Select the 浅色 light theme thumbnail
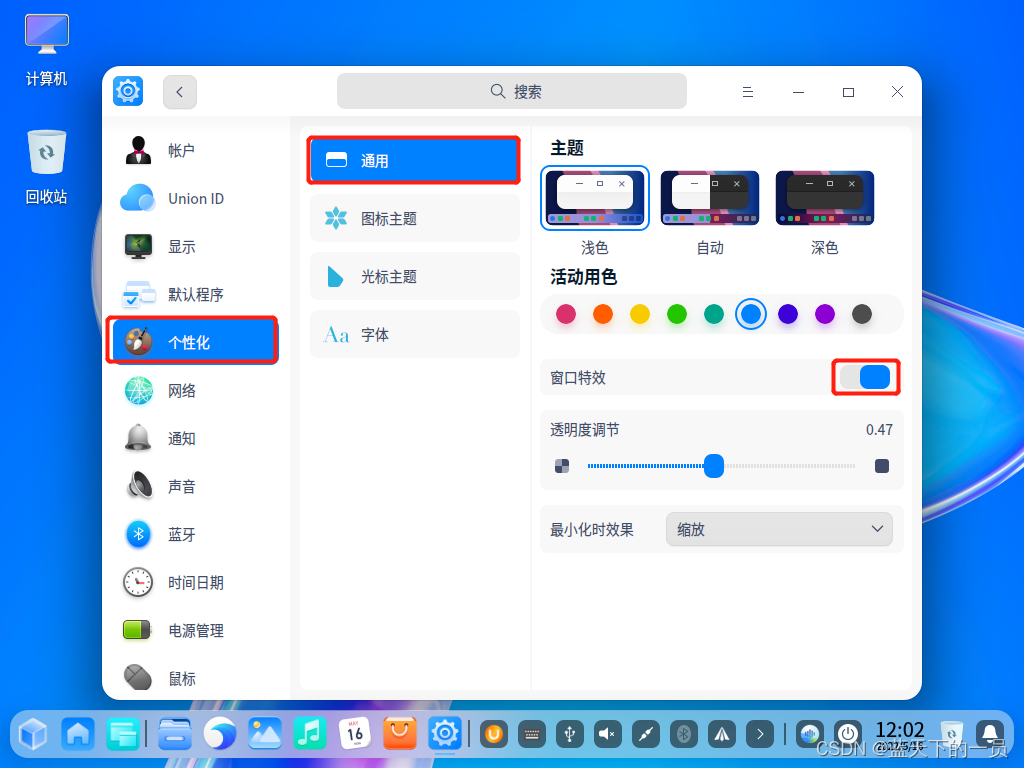This screenshot has height=768, width=1024. coord(595,198)
